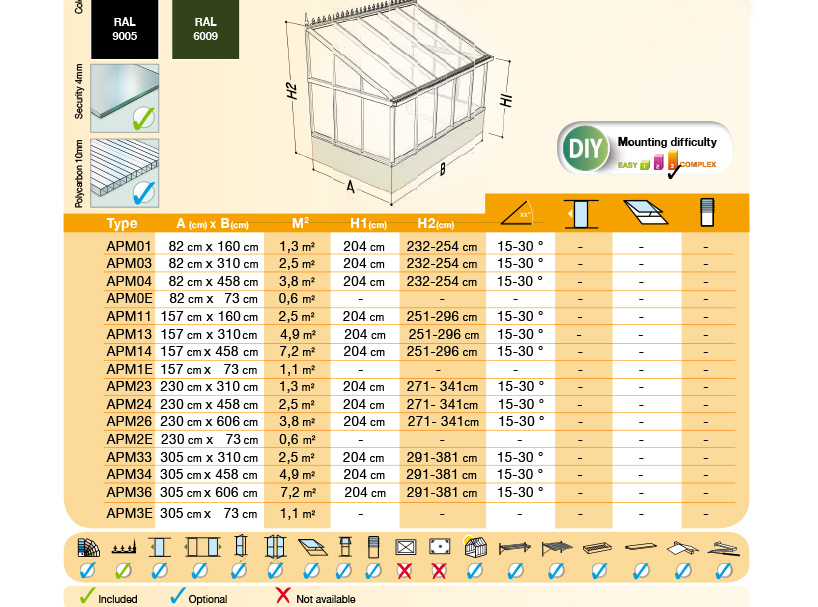Click the EASY difficulty label
Image resolution: width=818 pixels, height=607 pixels.
pos(628,165)
